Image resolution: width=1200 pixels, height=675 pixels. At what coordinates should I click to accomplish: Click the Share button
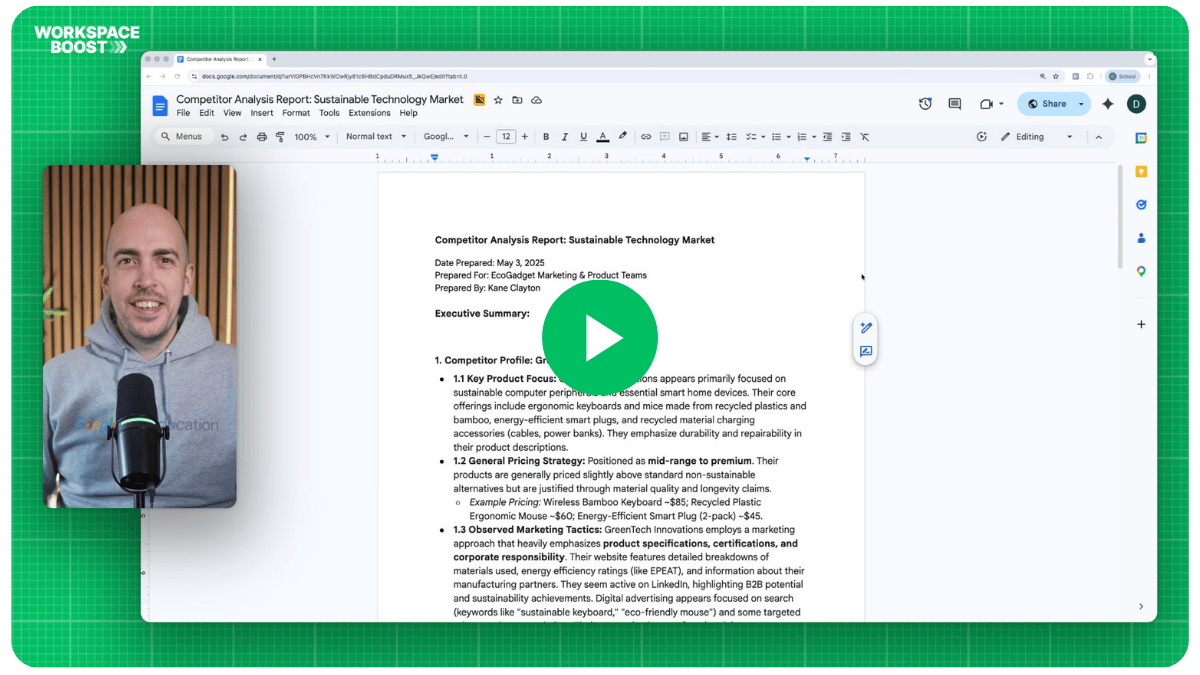pos(1046,104)
